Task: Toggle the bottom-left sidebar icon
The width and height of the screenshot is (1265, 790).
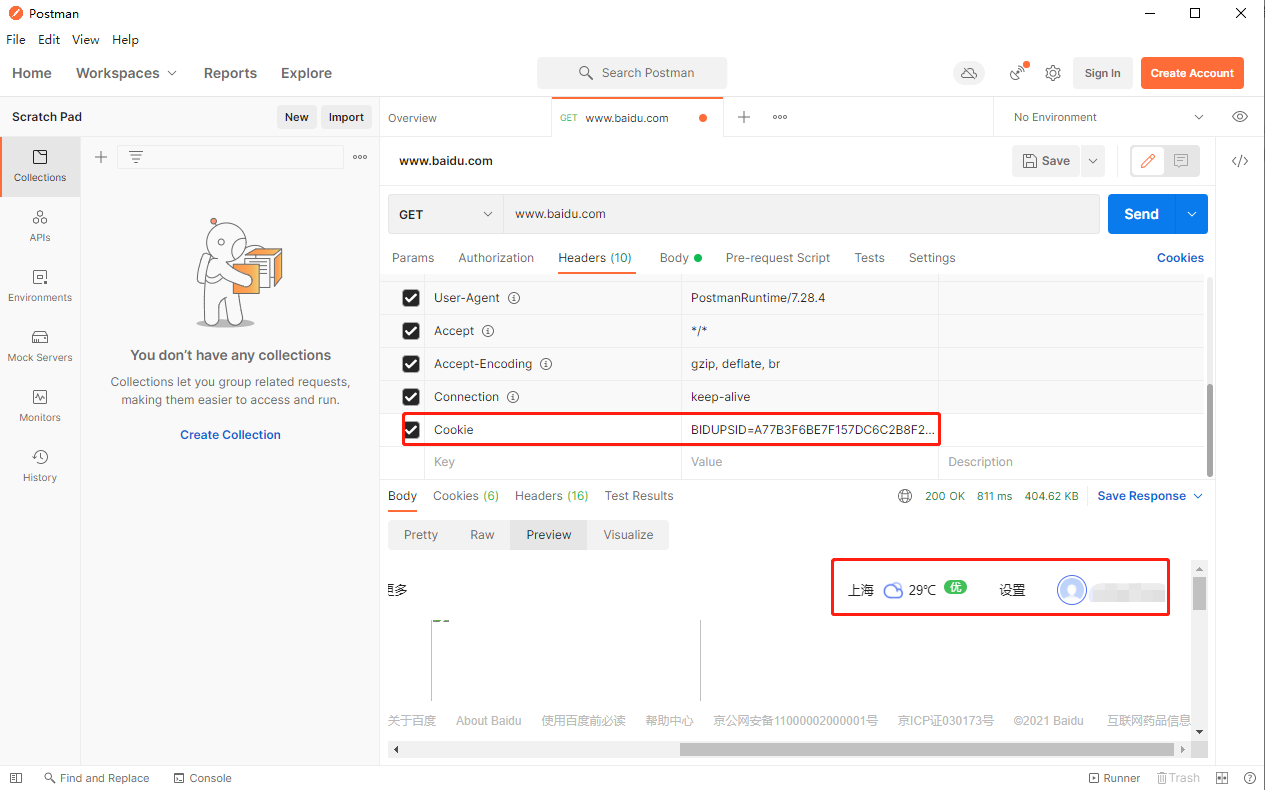Action: pos(15,778)
